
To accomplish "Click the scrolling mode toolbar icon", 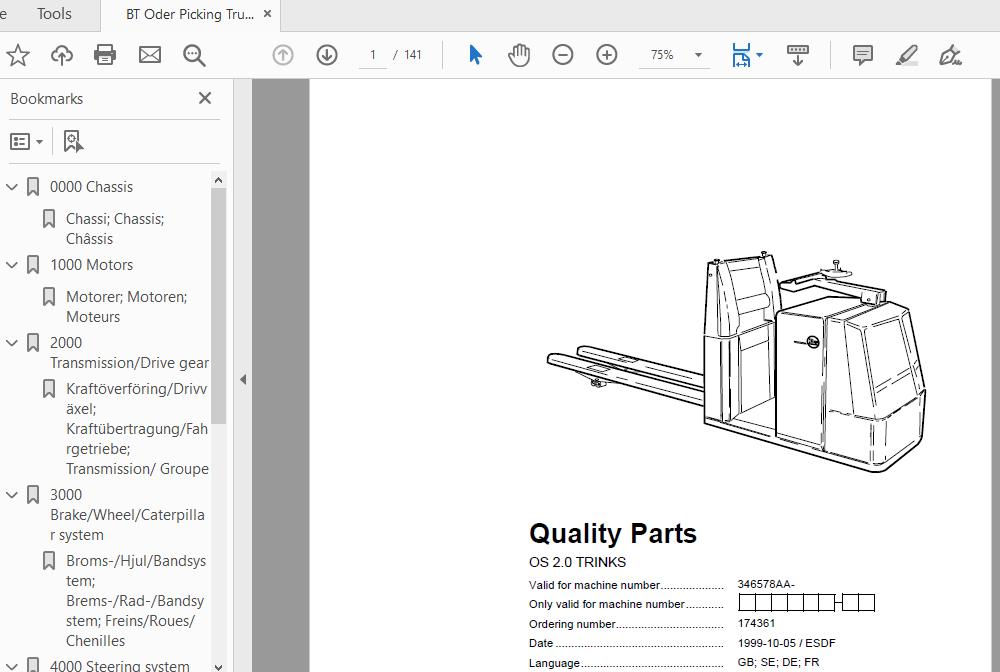I will (798, 55).
